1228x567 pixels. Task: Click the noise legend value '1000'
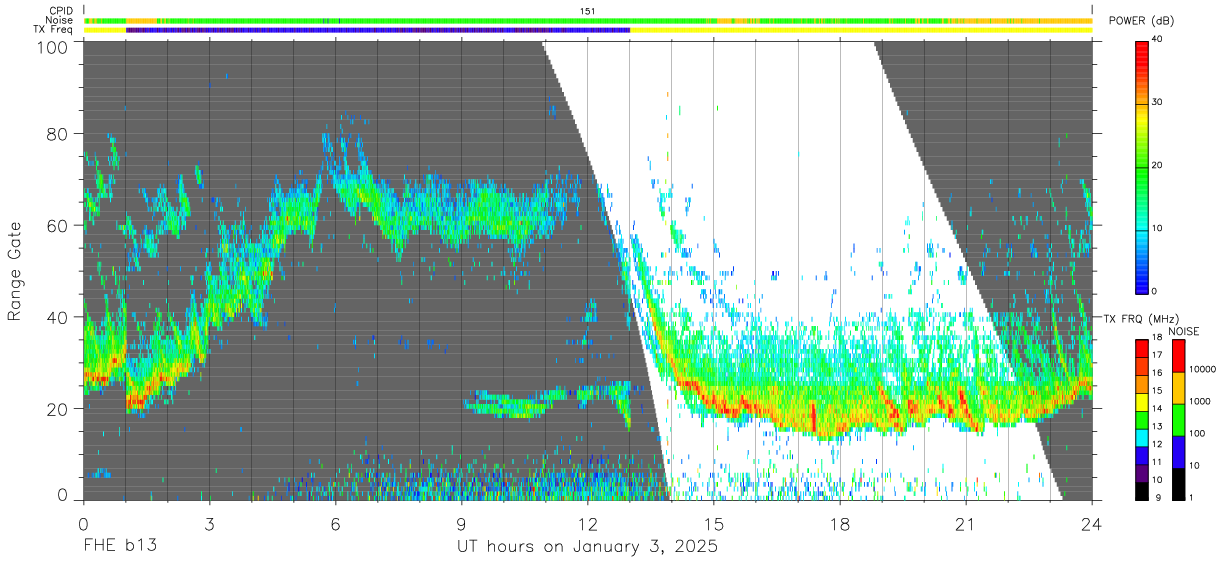[x=1198, y=401]
